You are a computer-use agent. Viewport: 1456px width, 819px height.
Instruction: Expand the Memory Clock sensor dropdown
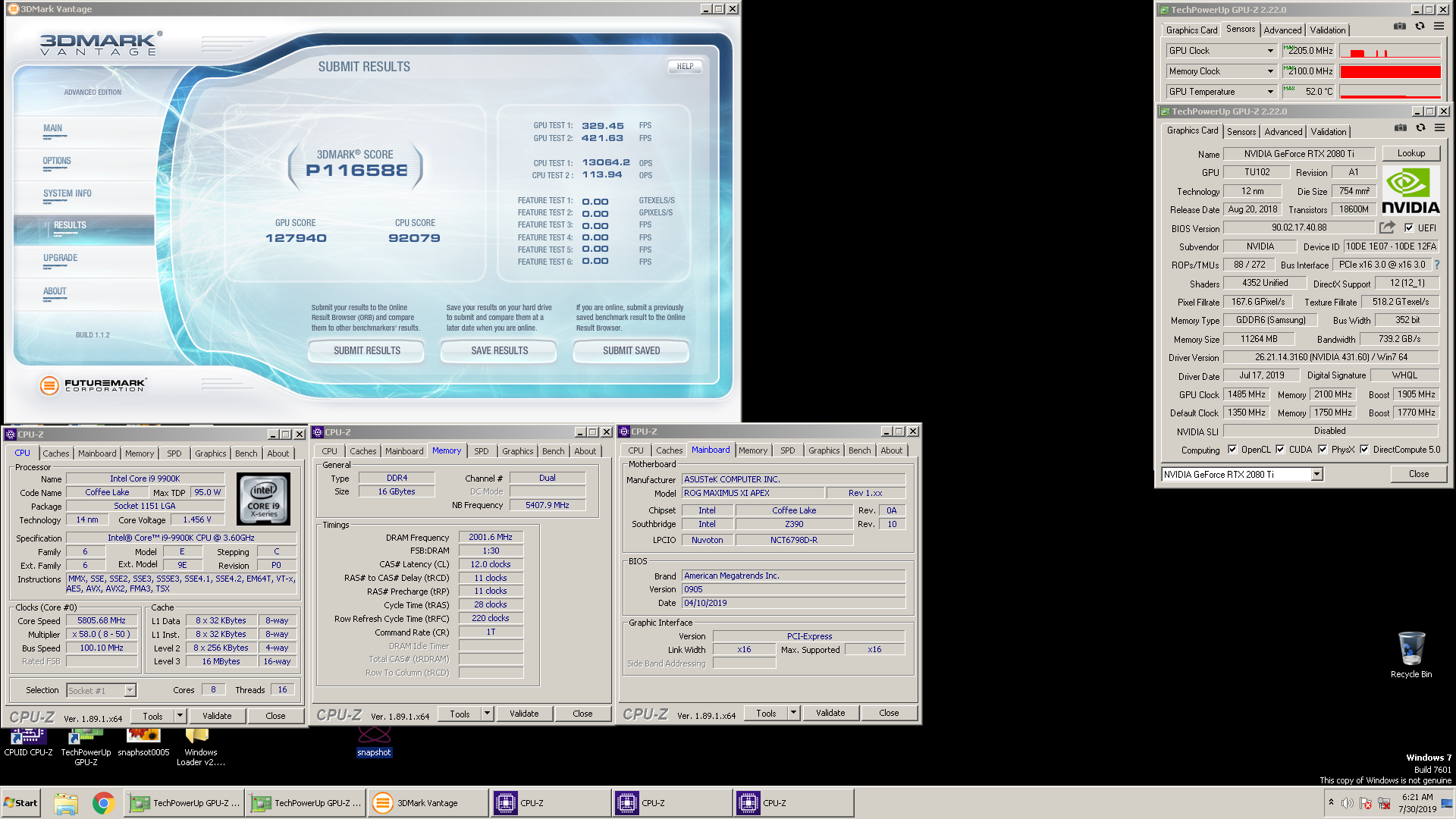pyautogui.click(x=1270, y=71)
